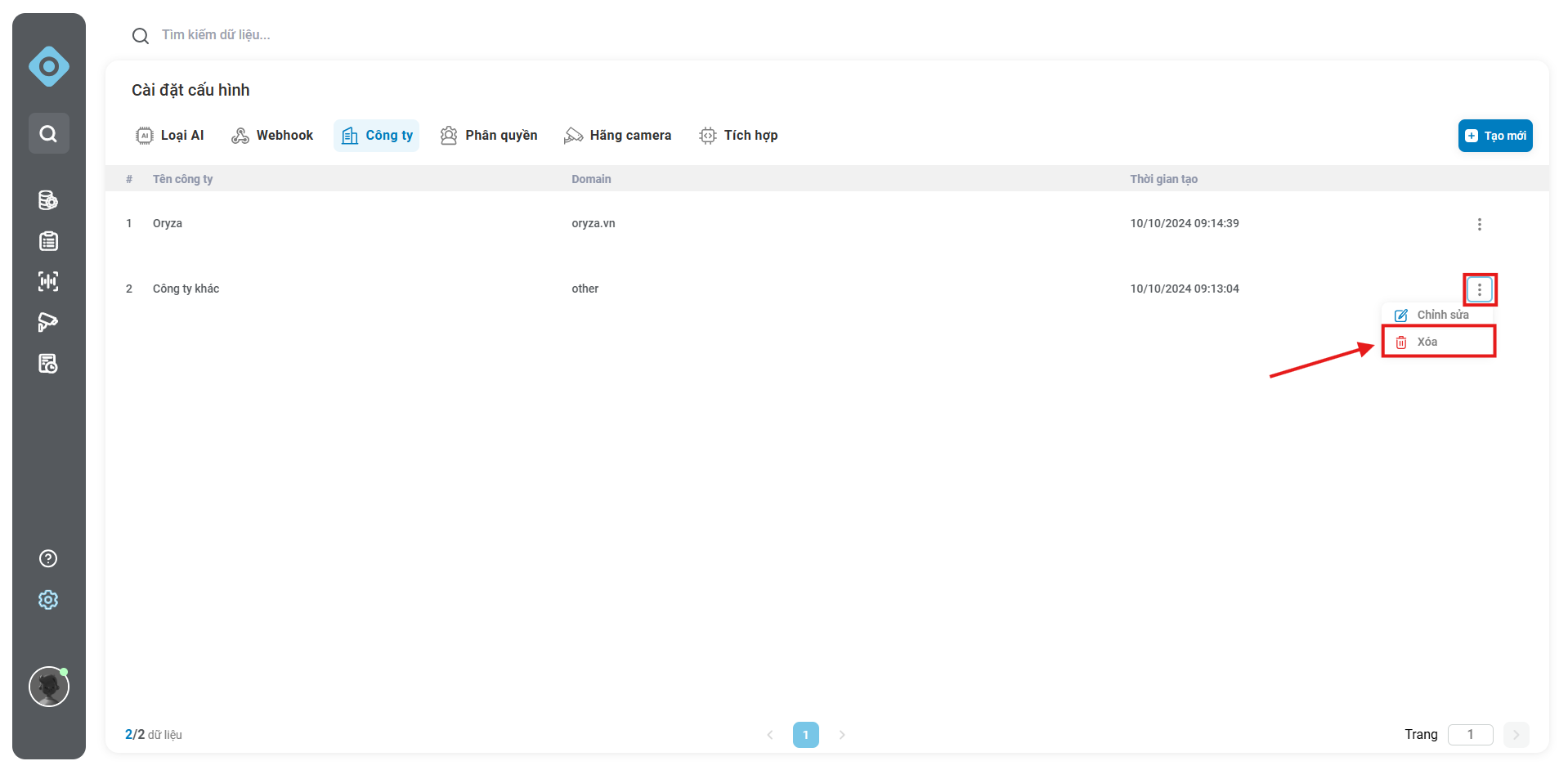This screenshot has height=770, width=1568.
Task: Choose Xóa from the context menu
Action: [x=1438, y=342]
